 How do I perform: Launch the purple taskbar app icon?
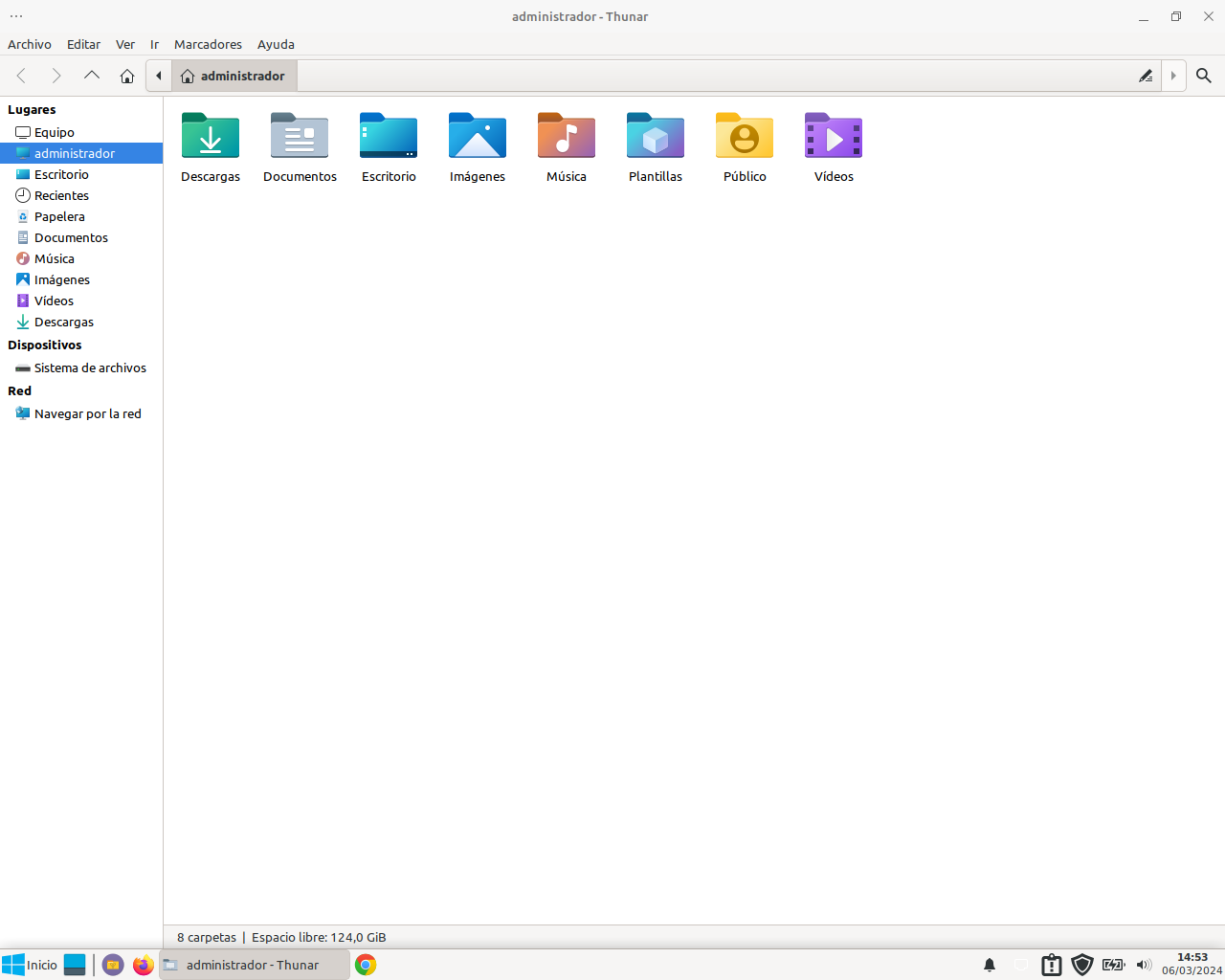(x=113, y=965)
